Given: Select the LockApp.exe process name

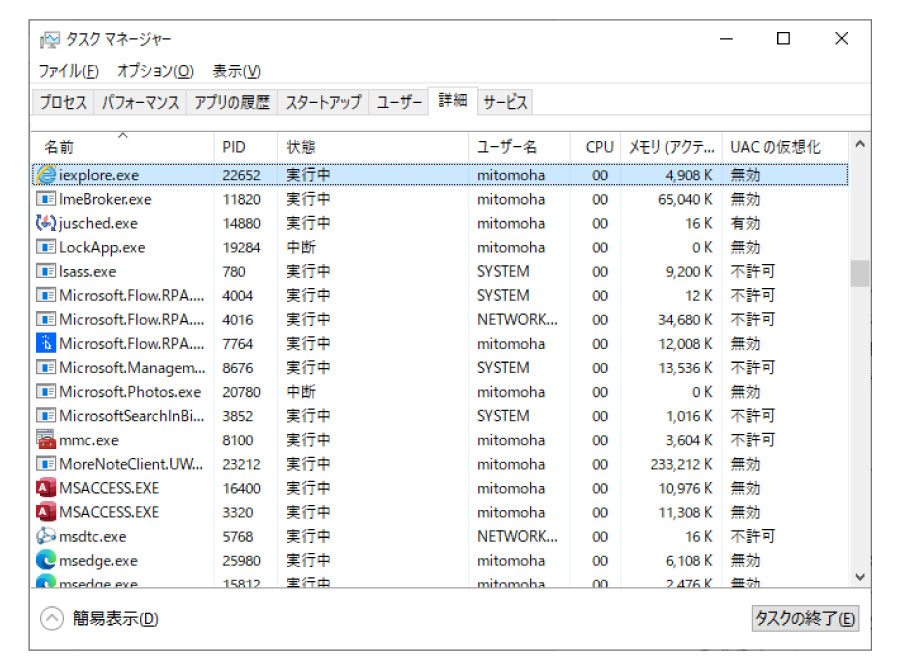Looking at the screenshot, I should (x=102, y=247).
